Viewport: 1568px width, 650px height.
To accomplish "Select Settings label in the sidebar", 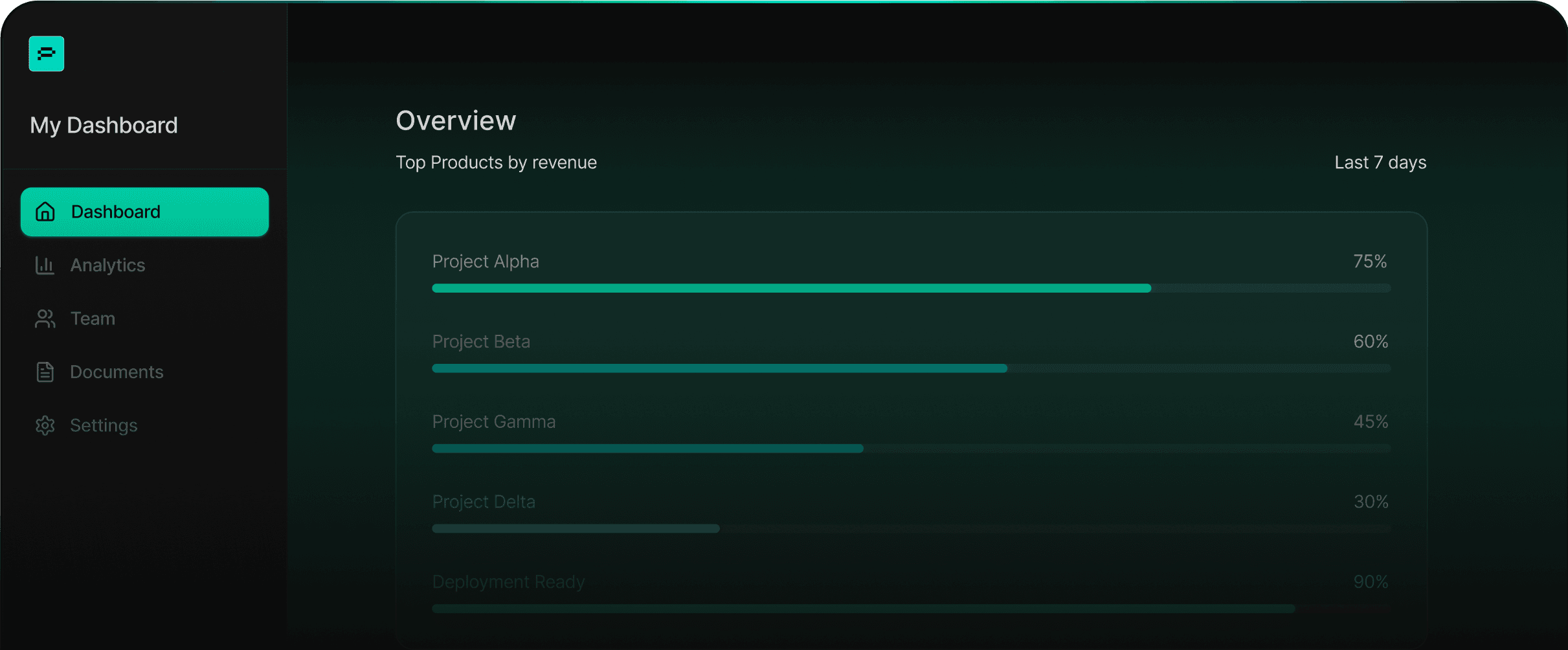I will [104, 425].
